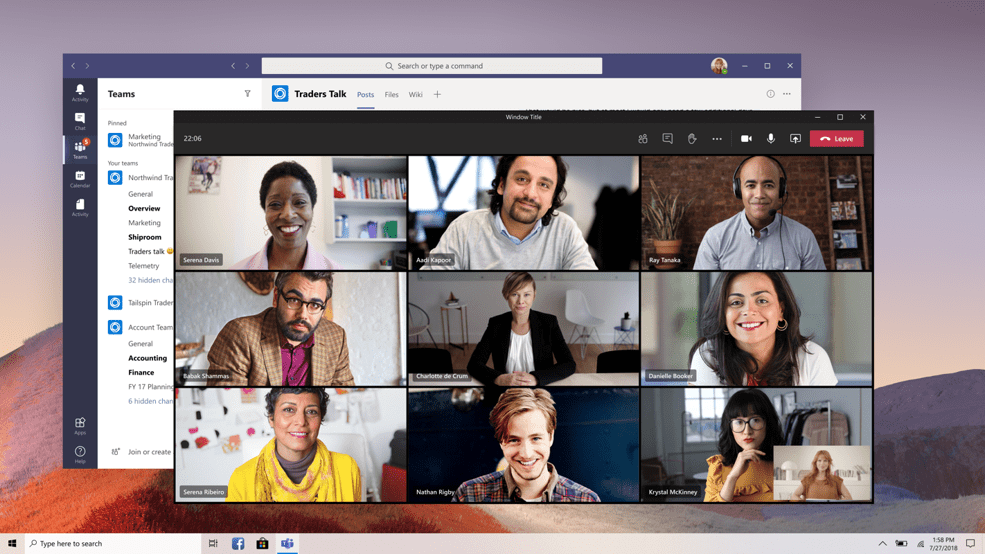Leave the meeting
This screenshot has width=985, height=554.
(837, 139)
